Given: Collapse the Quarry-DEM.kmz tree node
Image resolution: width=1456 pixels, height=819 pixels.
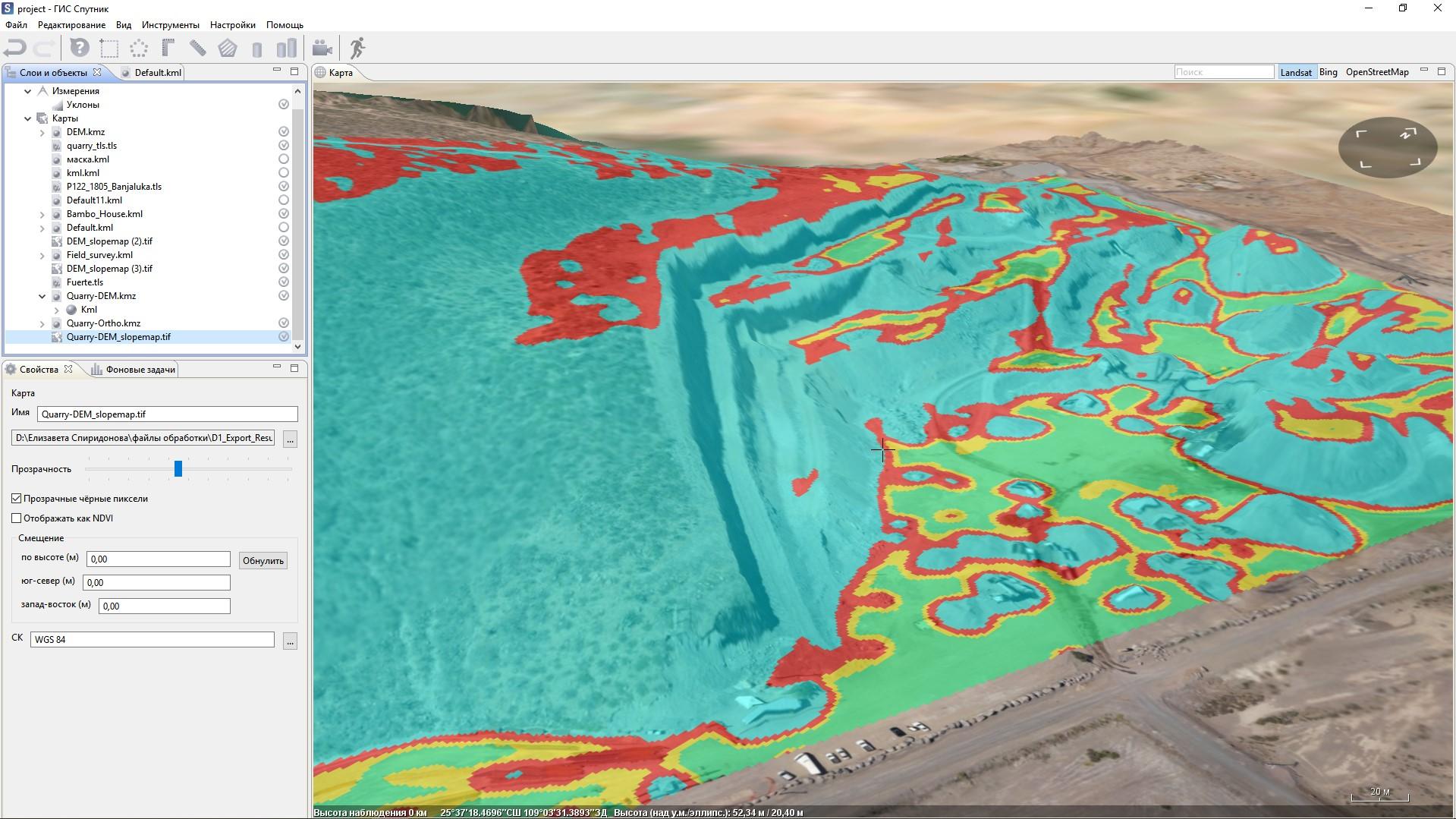Looking at the screenshot, I should pos(42,297).
